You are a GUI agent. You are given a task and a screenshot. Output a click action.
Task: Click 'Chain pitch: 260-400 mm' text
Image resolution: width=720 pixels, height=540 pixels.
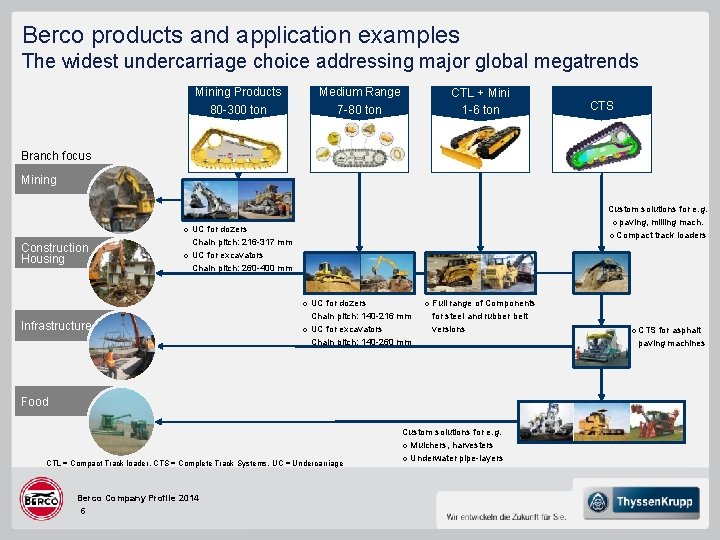point(242,268)
